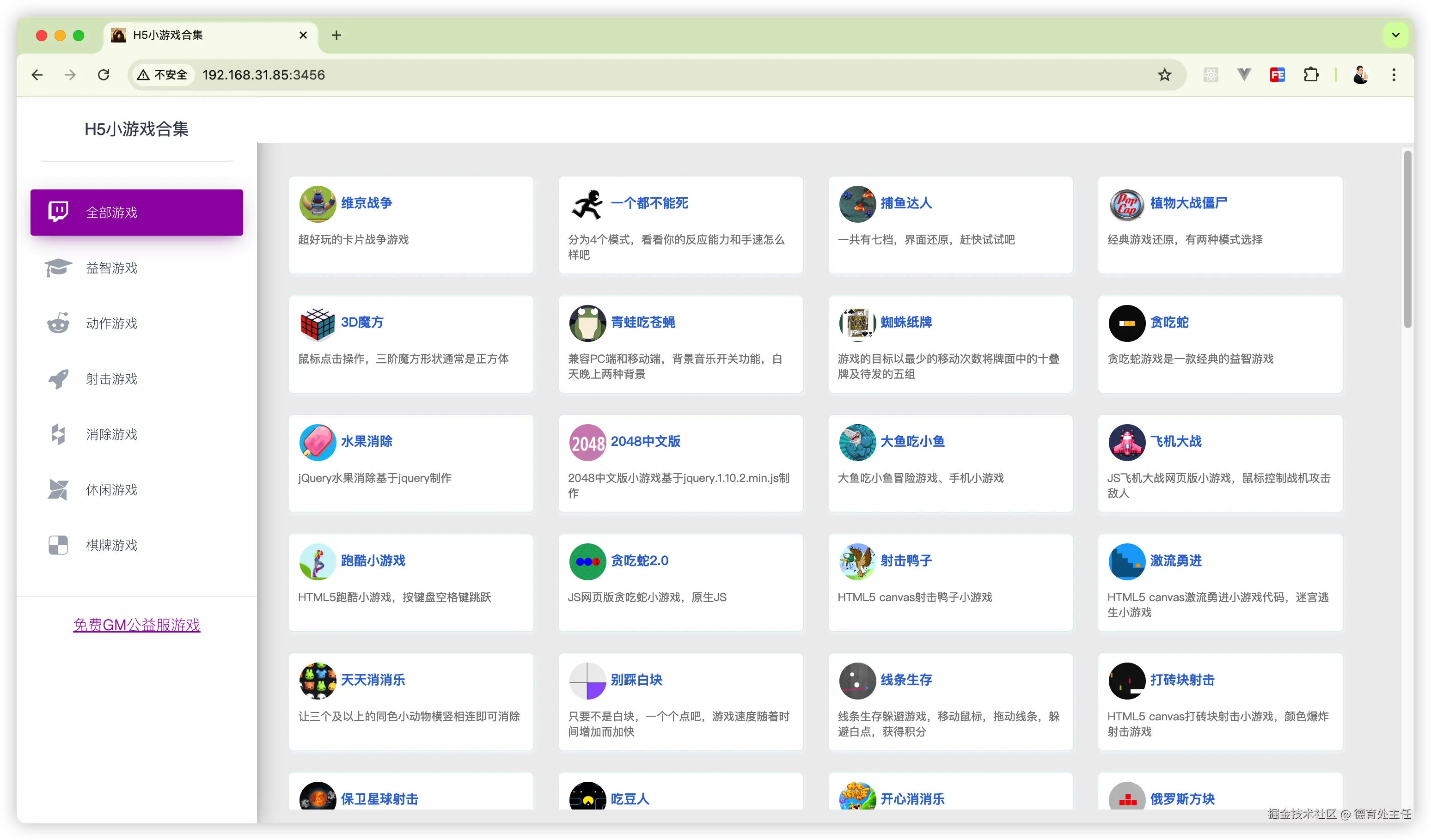Open the 免费GM公益服游戏 link
The height and width of the screenshot is (840, 1431).
point(136,625)
